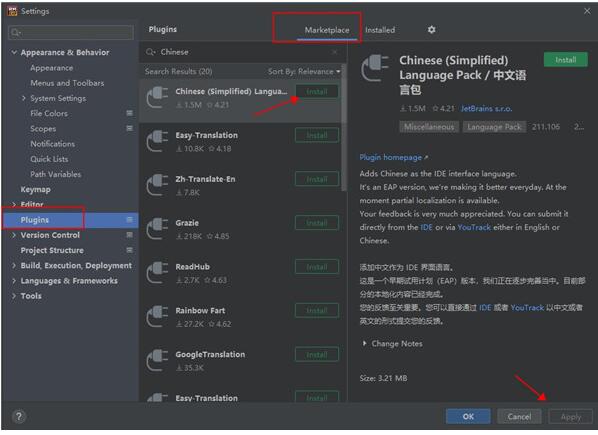Screen dimensions: 598x435
Task: Click the Rainbow Fart plugin icon
Action: (x=157, y=317)
